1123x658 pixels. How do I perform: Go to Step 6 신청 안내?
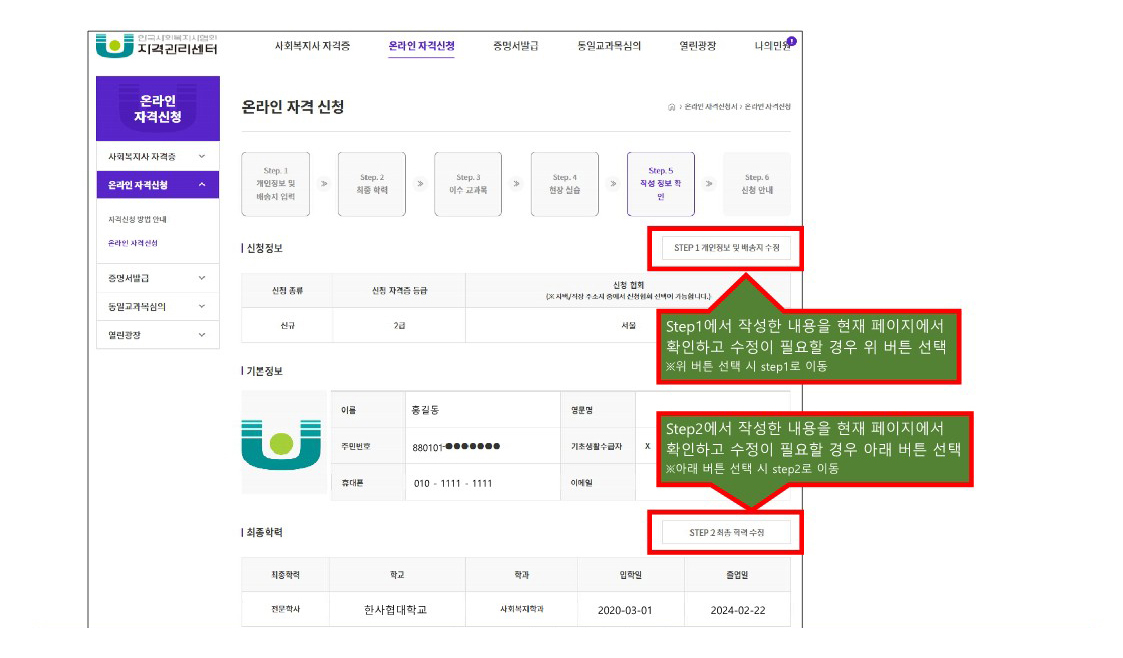click(x=757, y=184)
